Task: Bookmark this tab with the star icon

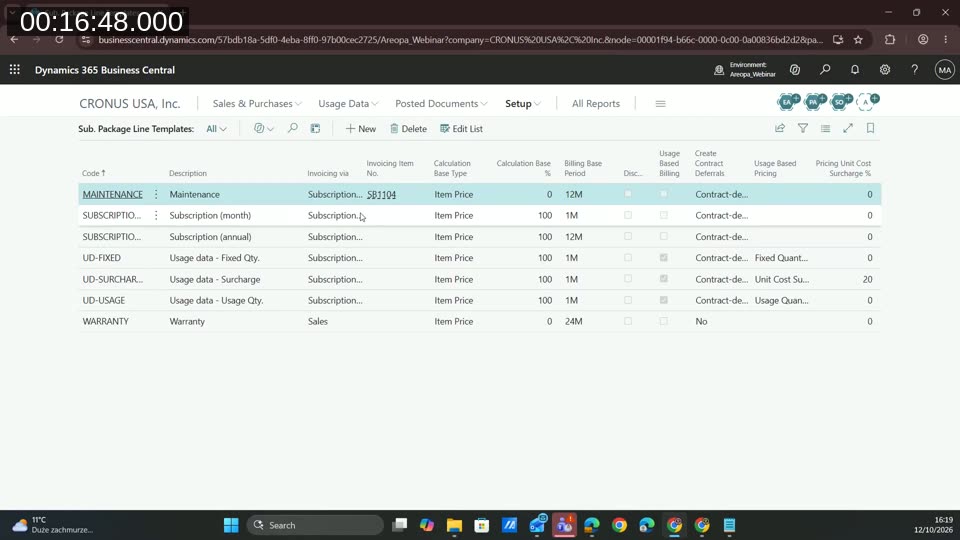Action: pos(858,39)
